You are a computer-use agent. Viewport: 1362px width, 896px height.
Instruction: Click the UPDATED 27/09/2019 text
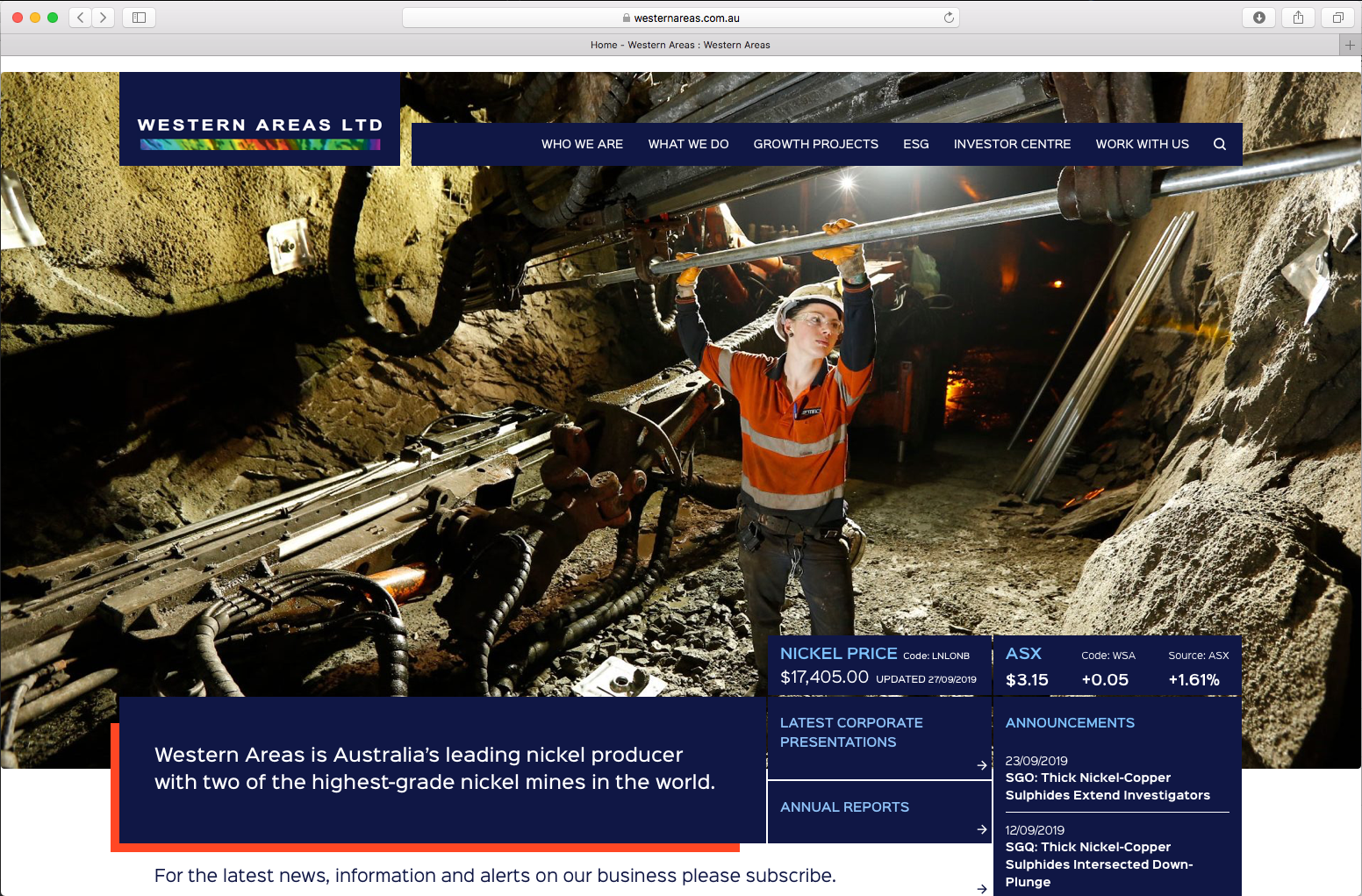coord(926,679)
